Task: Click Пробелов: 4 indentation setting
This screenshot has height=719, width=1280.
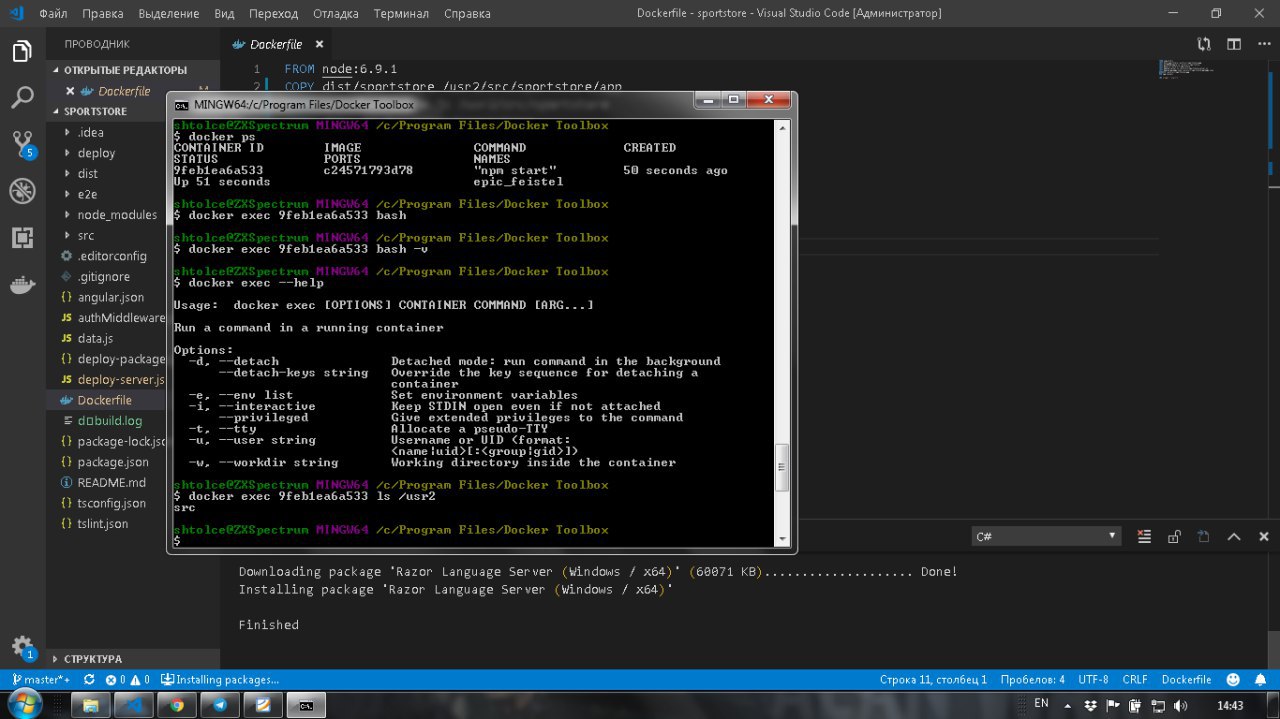Action: 1032,679
